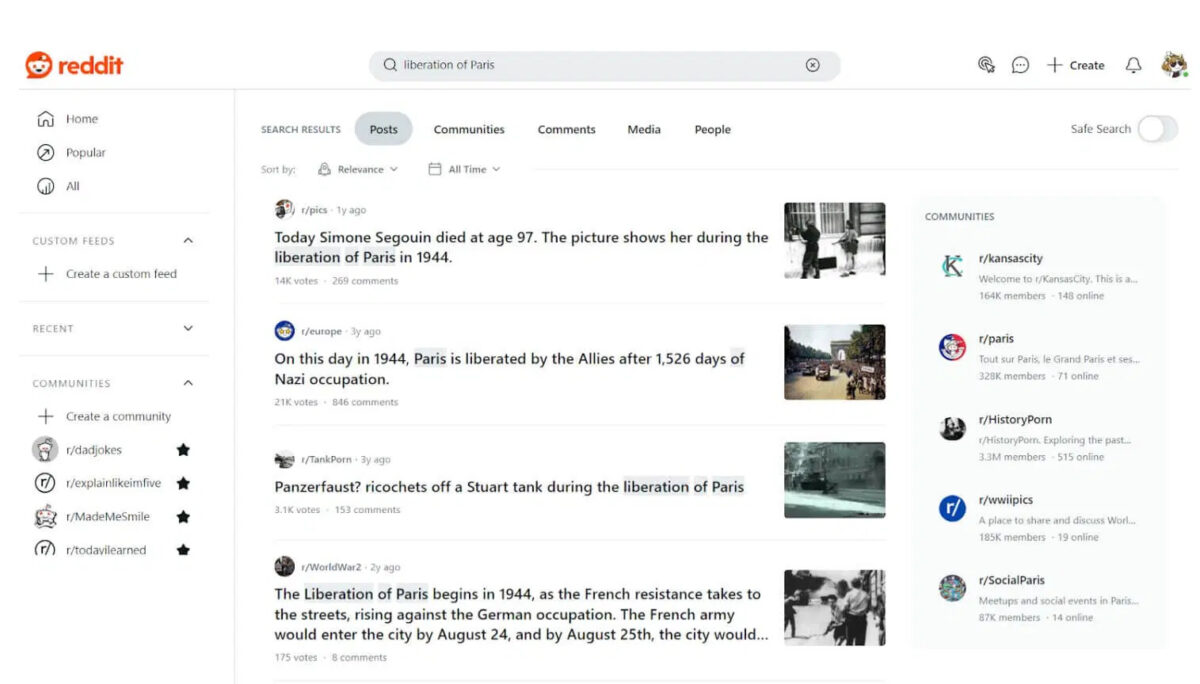Click the r/TankPorn community avatar
The image size is (1200, 684).
click(283, 459)
